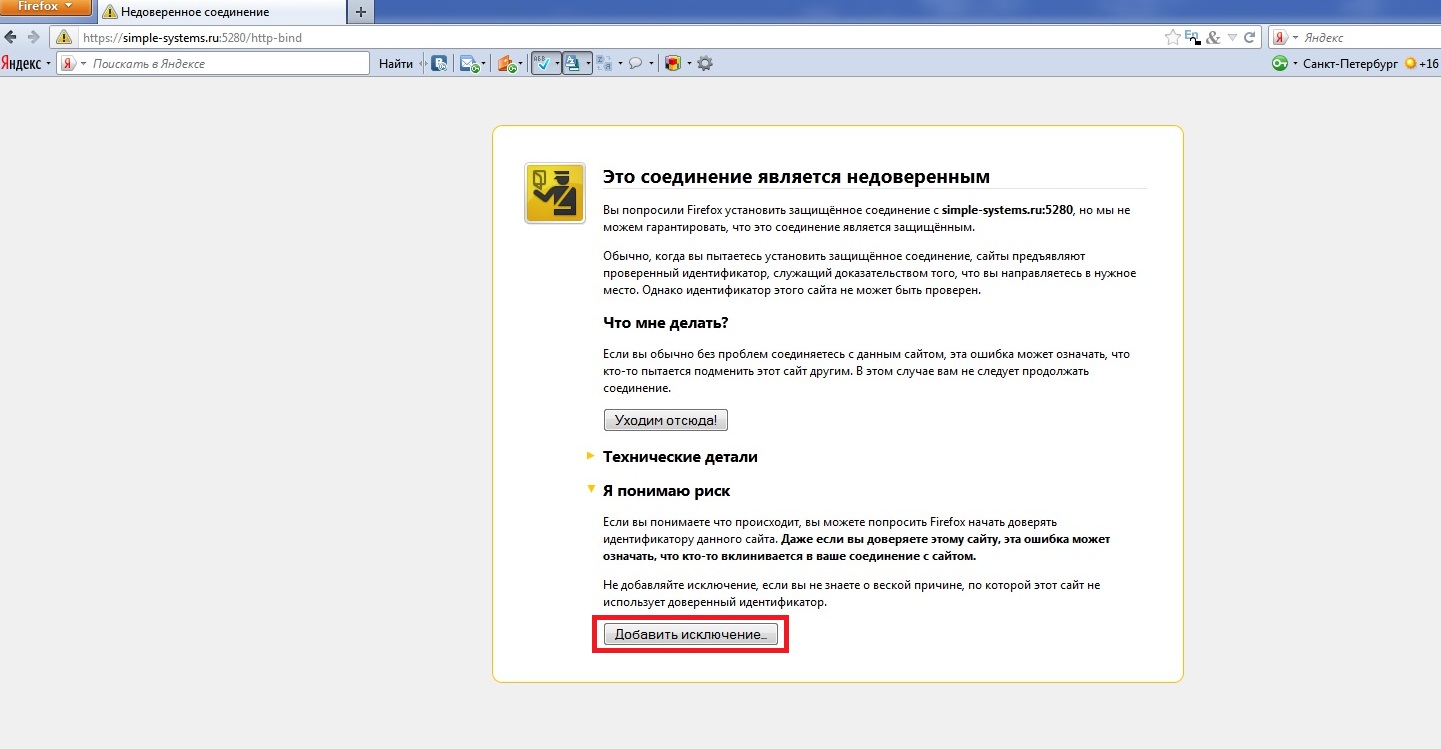Click the Добавить исключение… button
1441x749 pixels.
(690, 634)
